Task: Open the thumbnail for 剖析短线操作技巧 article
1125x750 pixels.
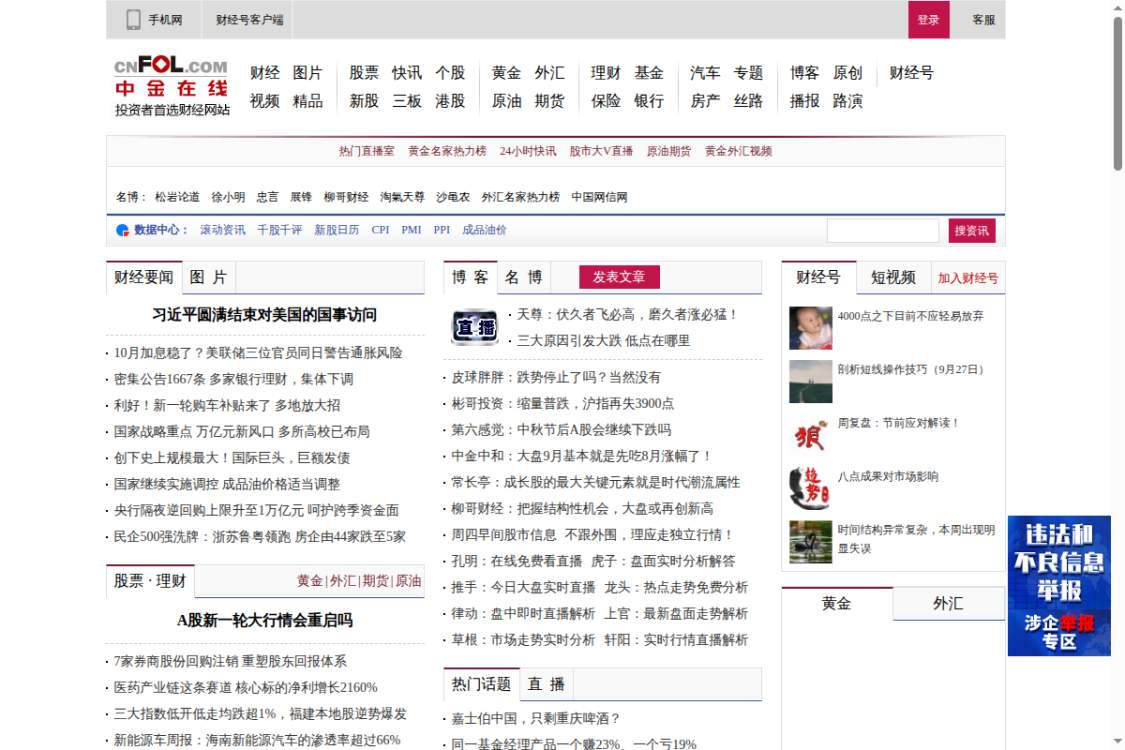Action: click(x=811, y=382)
